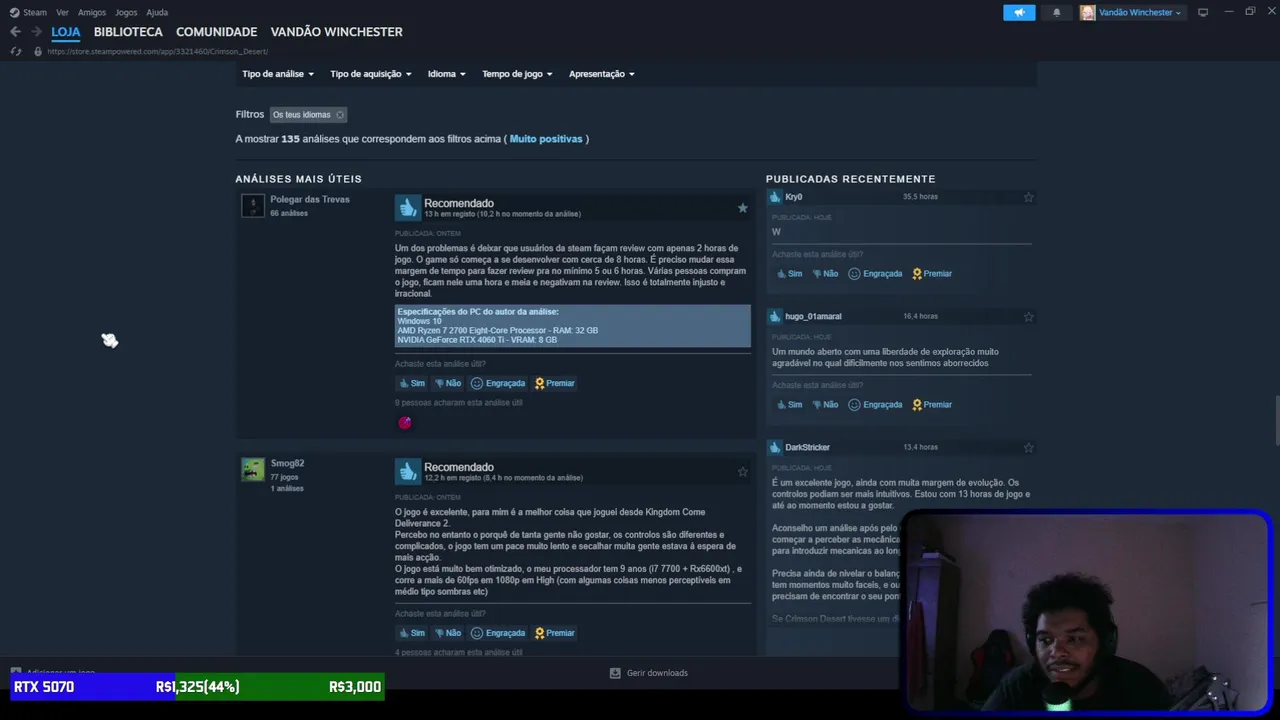Click hugo_01amaral thumbs-up review icon
This screenshot has width=1280, height=720.
tap(775, 316)
